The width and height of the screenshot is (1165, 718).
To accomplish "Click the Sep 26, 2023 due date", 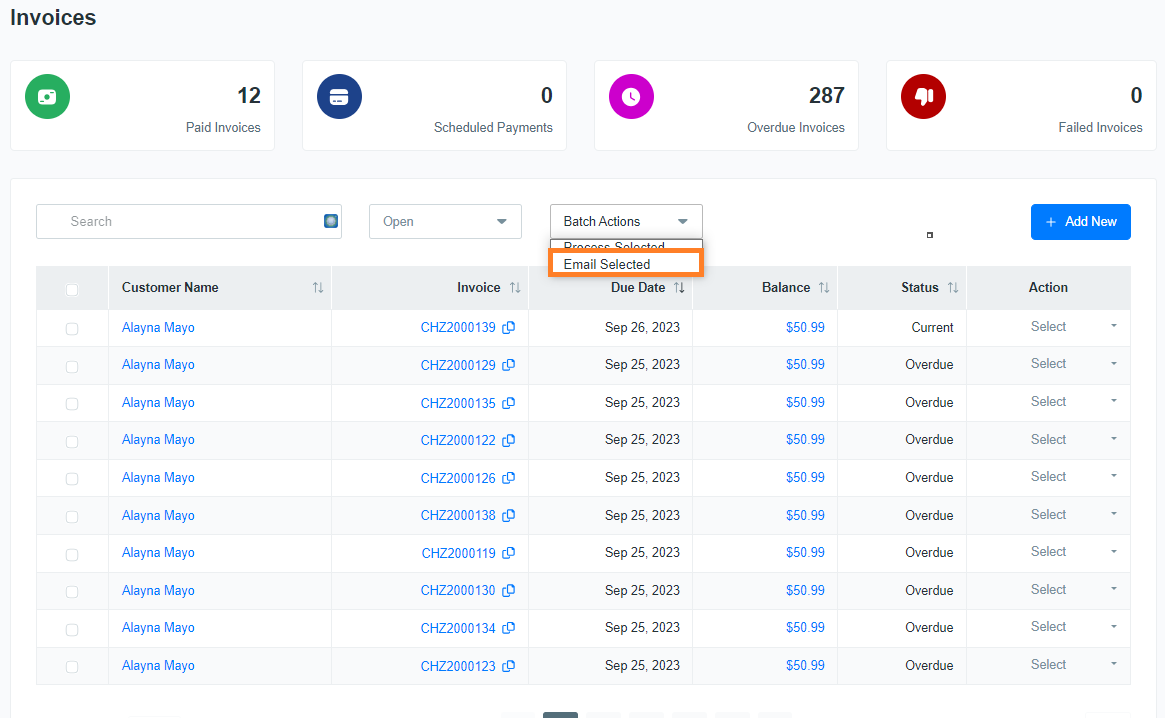I will [x=642, y=328].
